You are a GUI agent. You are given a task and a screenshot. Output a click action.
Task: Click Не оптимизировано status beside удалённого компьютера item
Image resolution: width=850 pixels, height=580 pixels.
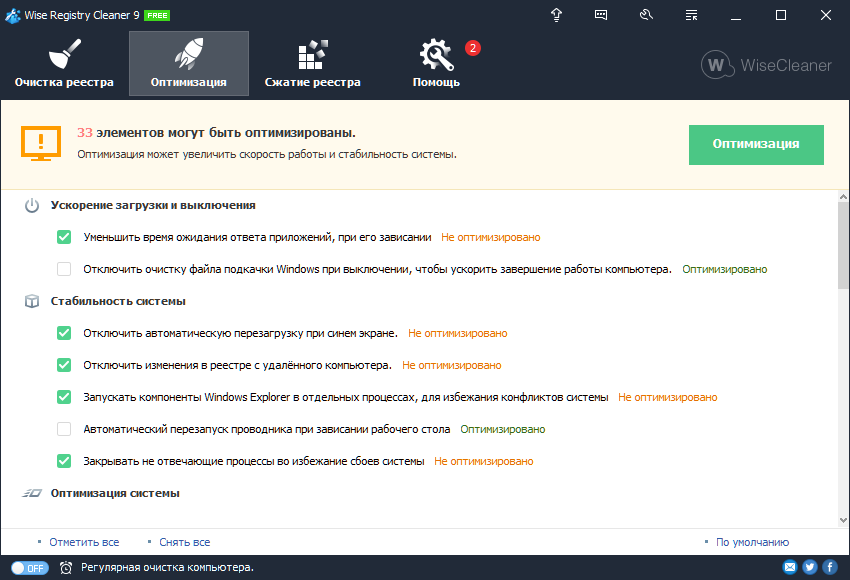(452, 365)
